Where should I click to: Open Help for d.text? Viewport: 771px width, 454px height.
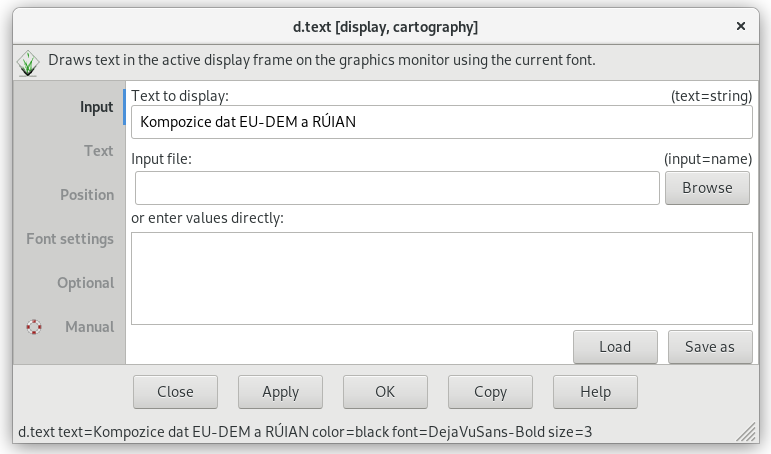pyautogui.click(x=595, y=392)
